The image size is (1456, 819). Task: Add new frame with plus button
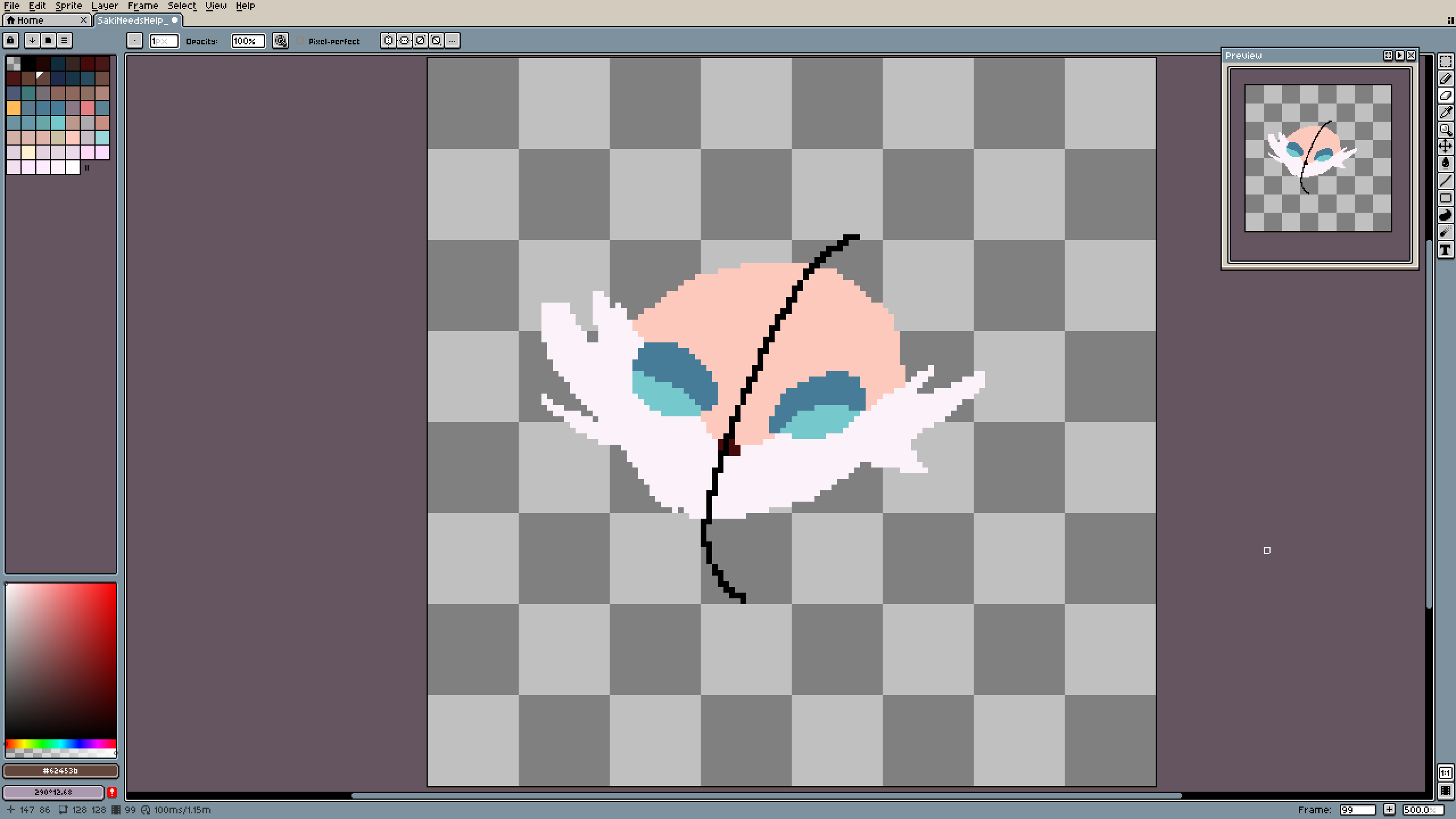pos(1389,809)
